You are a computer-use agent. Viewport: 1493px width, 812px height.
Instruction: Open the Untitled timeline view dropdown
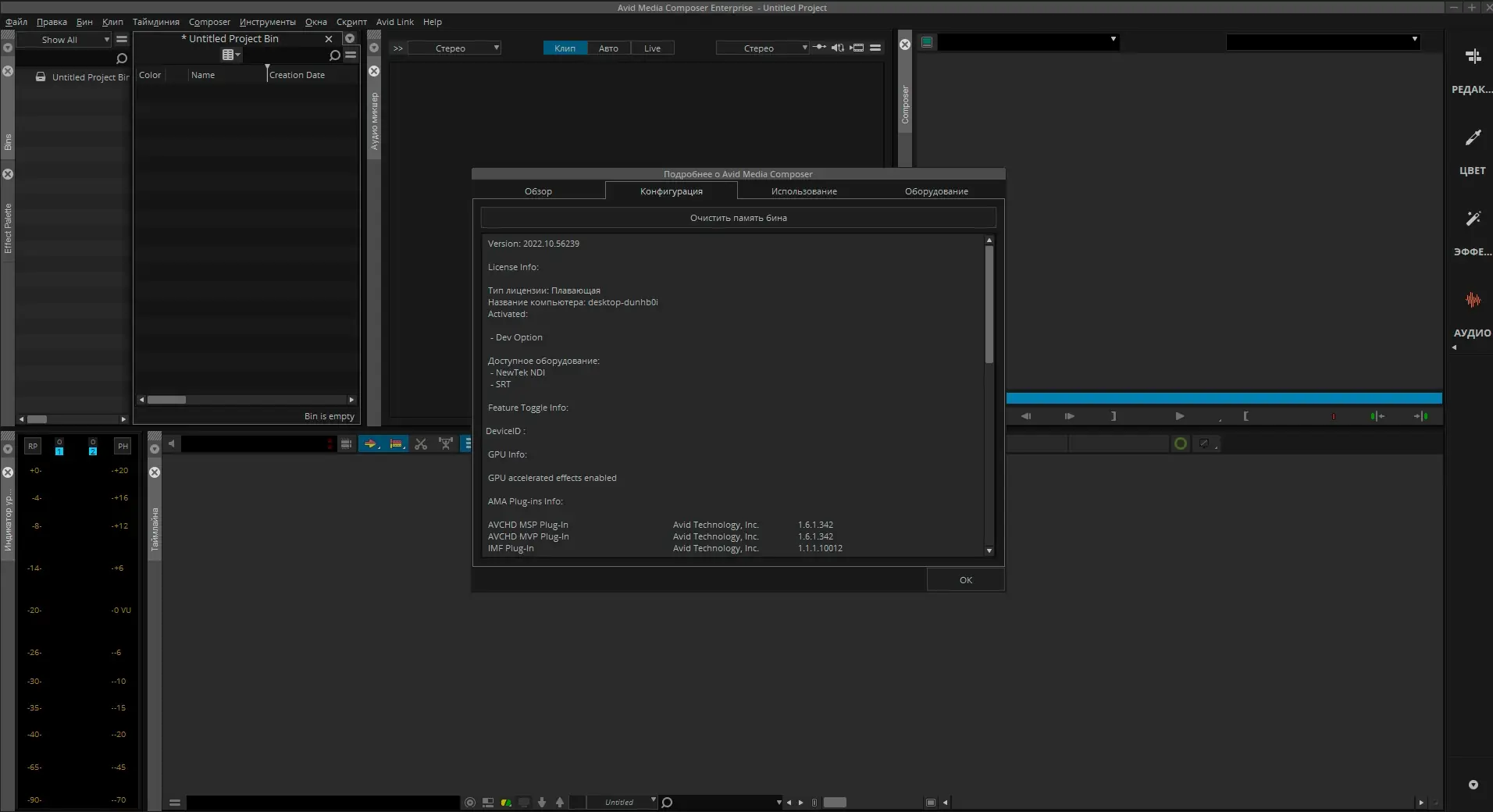tap(622, 802)
